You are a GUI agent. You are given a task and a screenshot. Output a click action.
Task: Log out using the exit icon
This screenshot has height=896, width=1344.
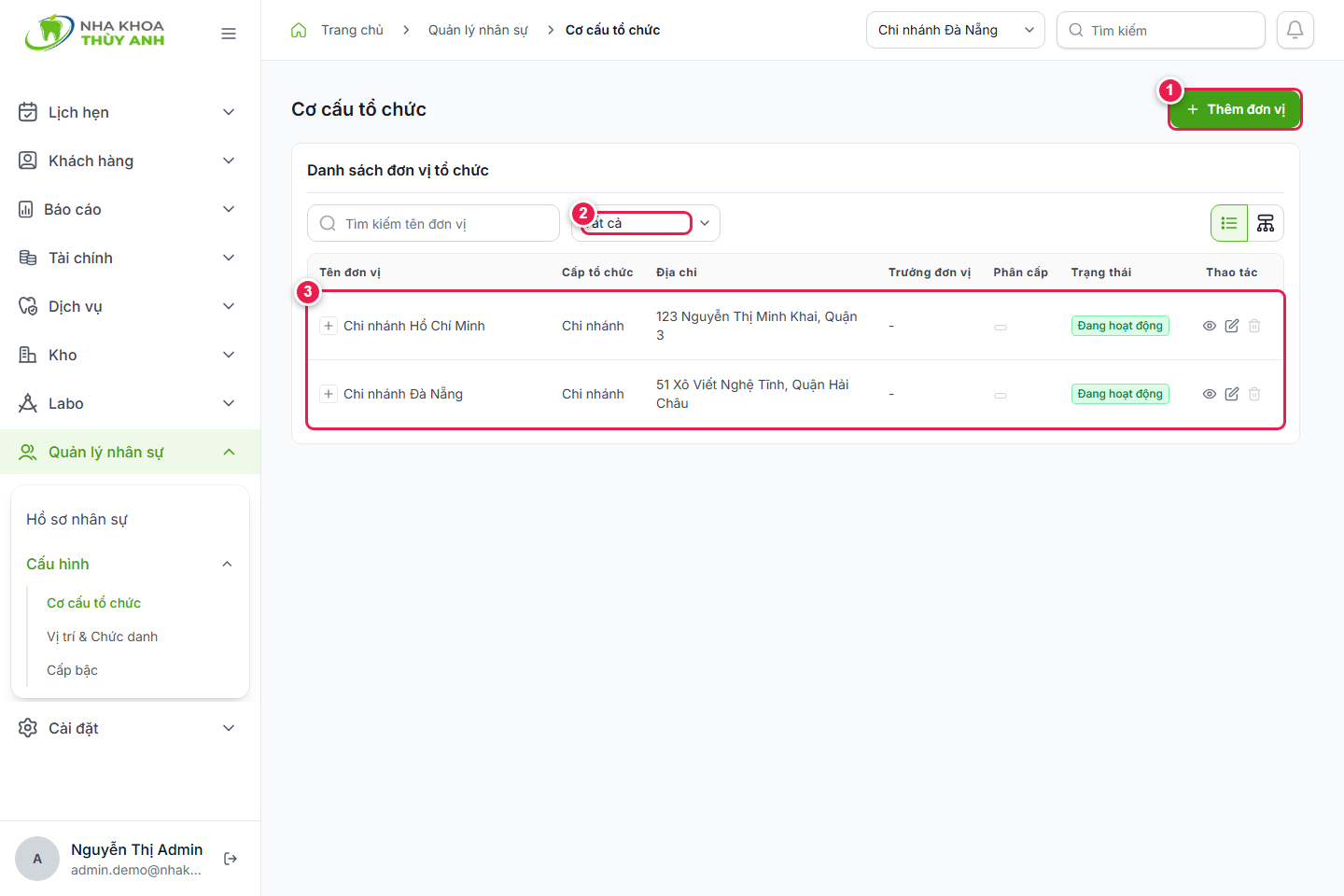coord(231,859)
